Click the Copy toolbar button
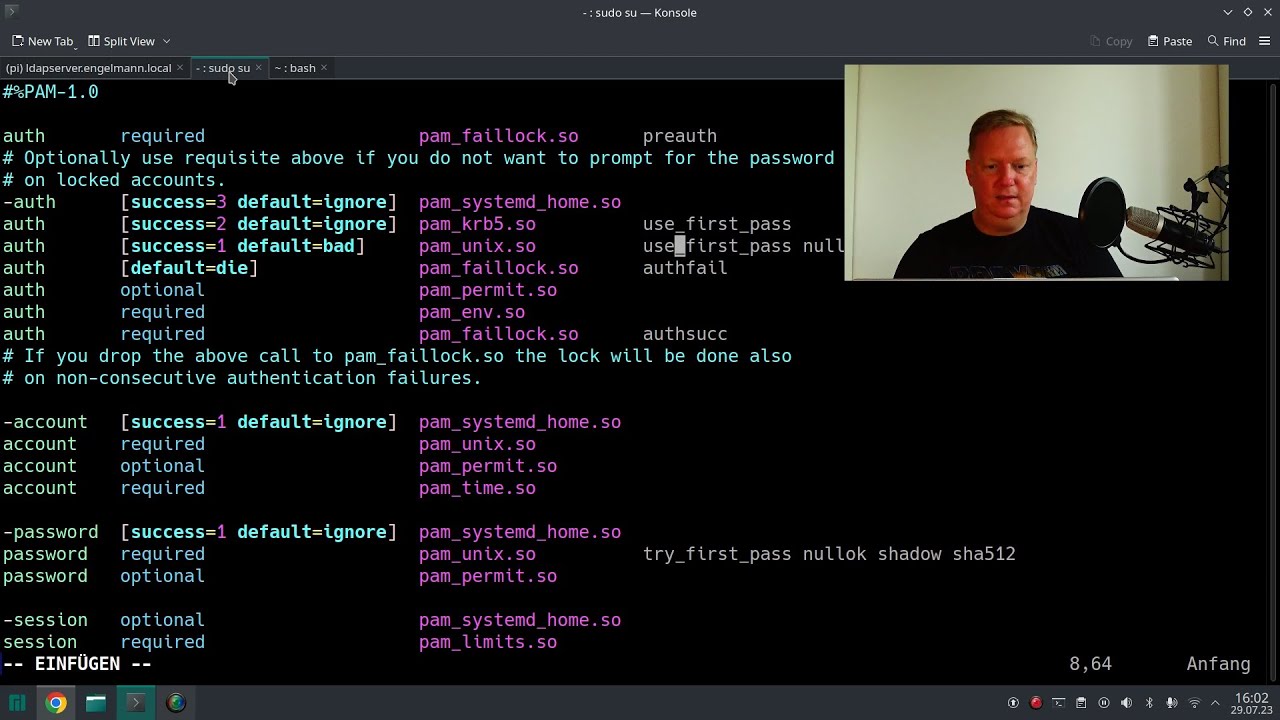 [1111, 41]
